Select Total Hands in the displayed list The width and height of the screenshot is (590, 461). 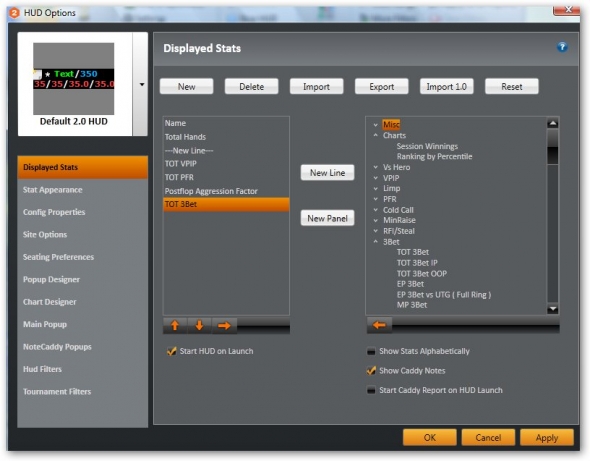[226, 137]
